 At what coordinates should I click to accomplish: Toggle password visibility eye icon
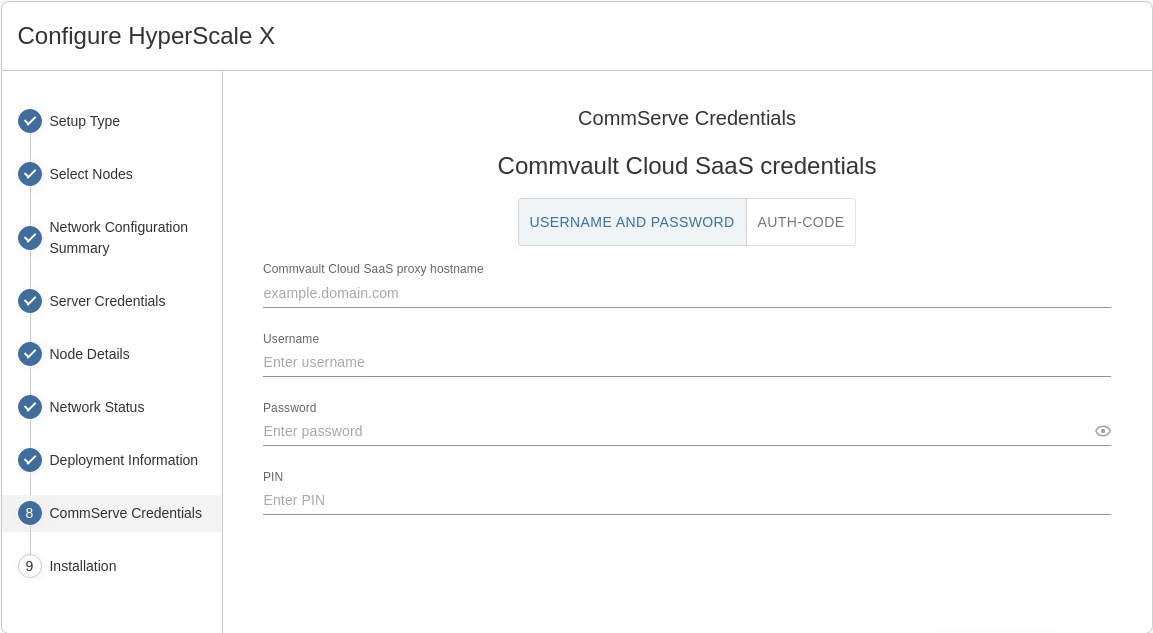click(1103, 431)
